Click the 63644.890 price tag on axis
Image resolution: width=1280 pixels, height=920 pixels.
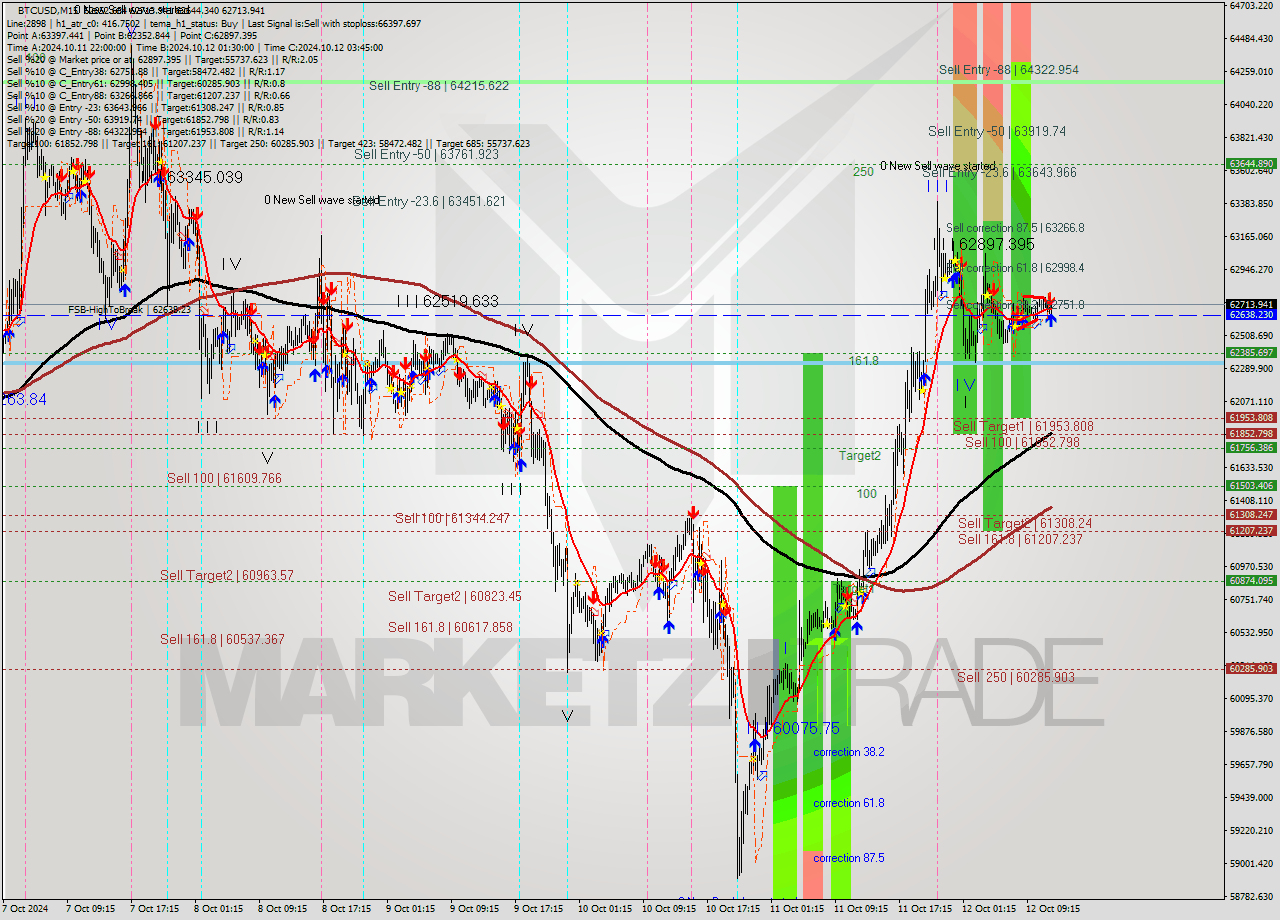[x=1251, y=163]
